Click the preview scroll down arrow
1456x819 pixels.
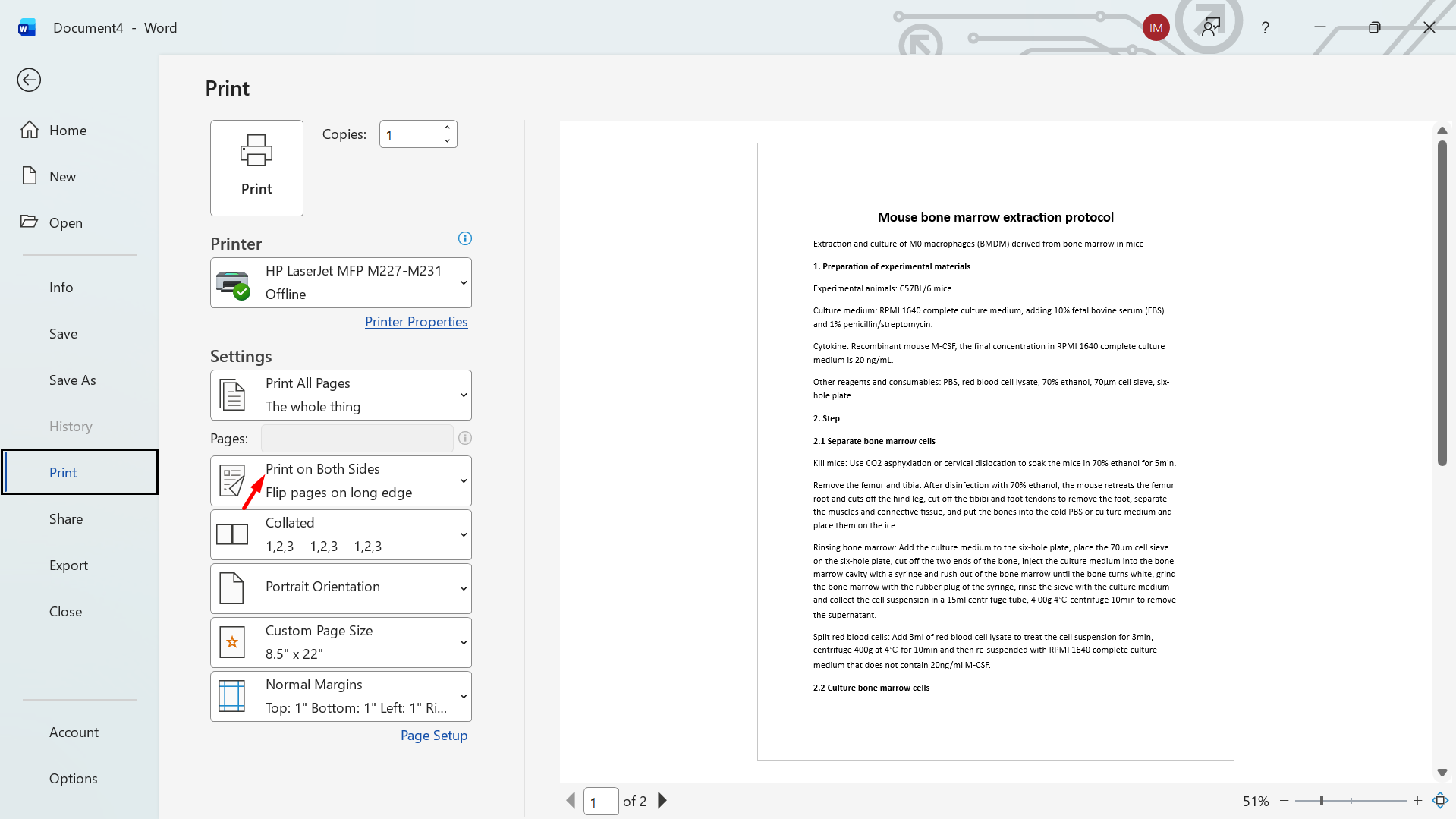click(1442, 773)
